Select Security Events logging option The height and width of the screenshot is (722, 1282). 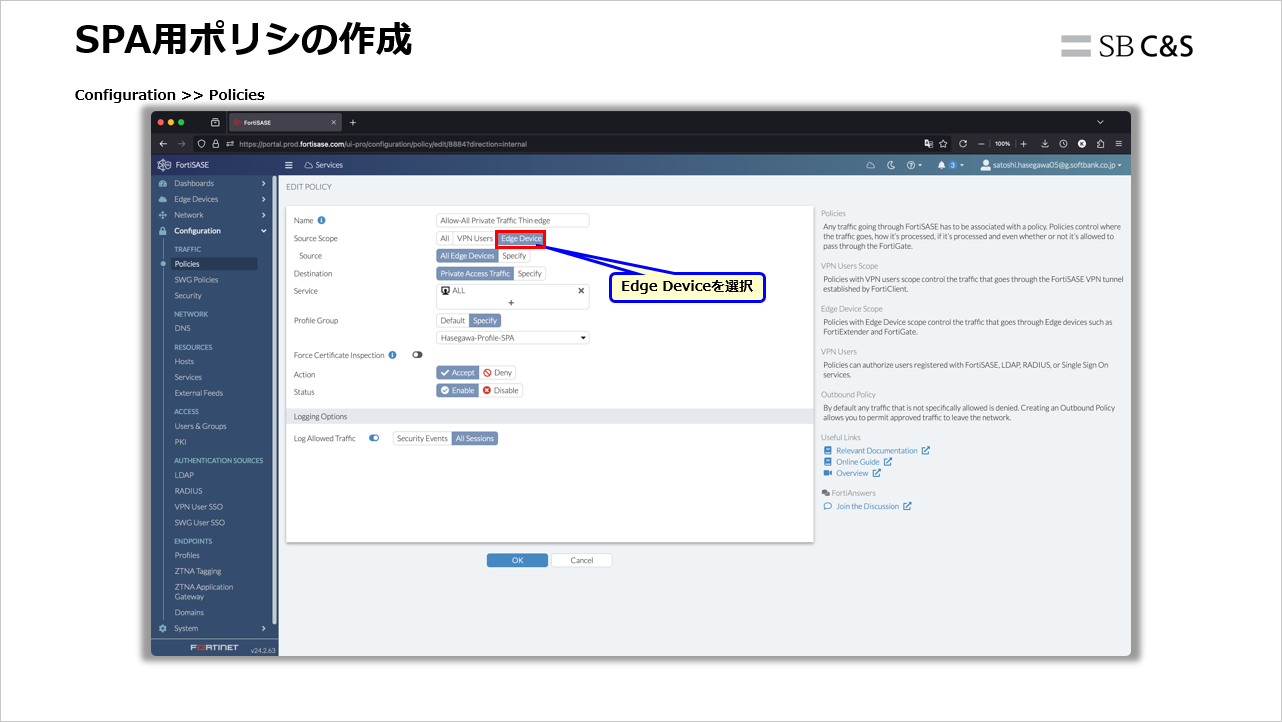click(x=422, y=439)
